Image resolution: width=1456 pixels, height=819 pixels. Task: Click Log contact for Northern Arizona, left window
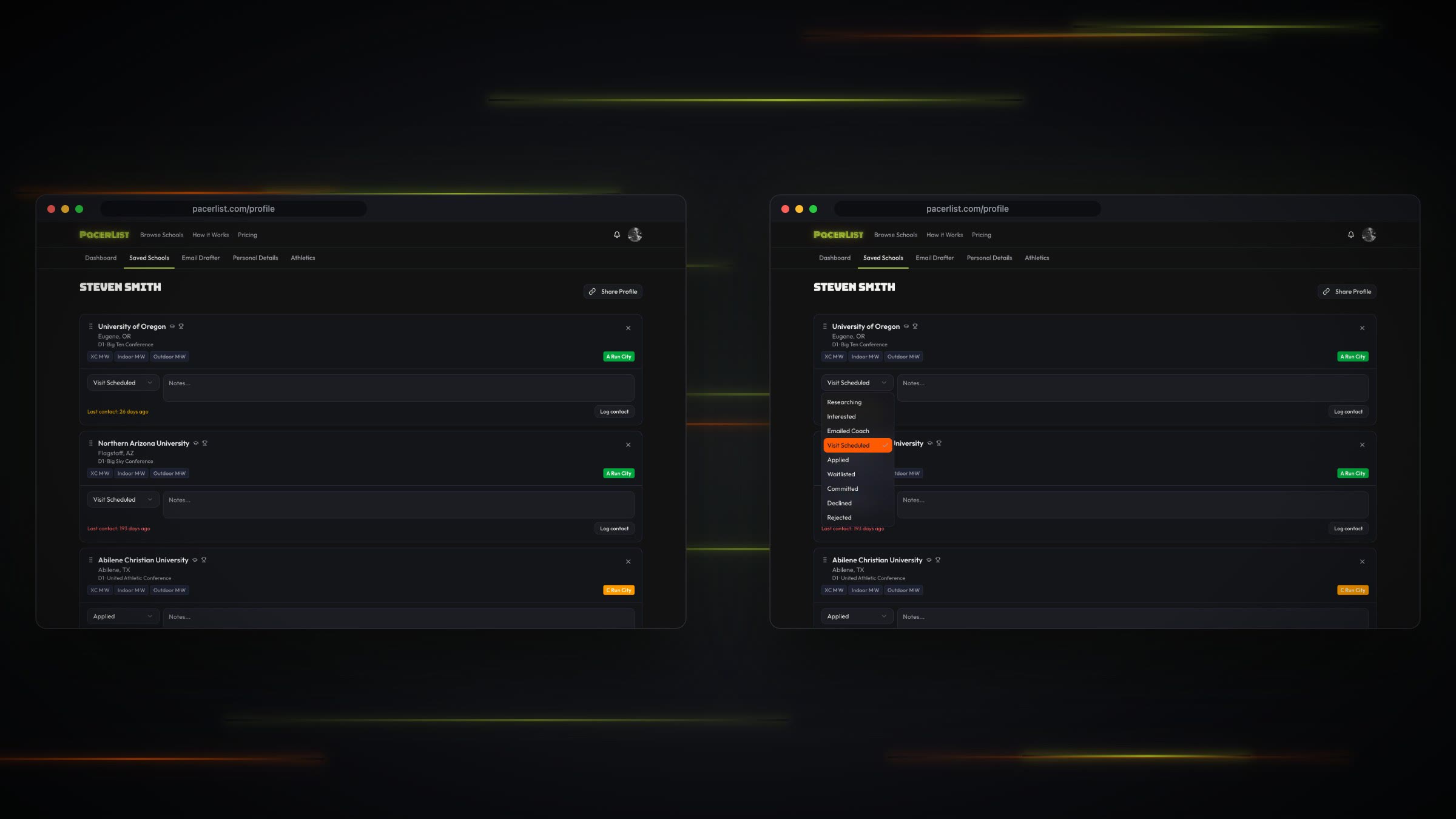[x=614, y=528]
